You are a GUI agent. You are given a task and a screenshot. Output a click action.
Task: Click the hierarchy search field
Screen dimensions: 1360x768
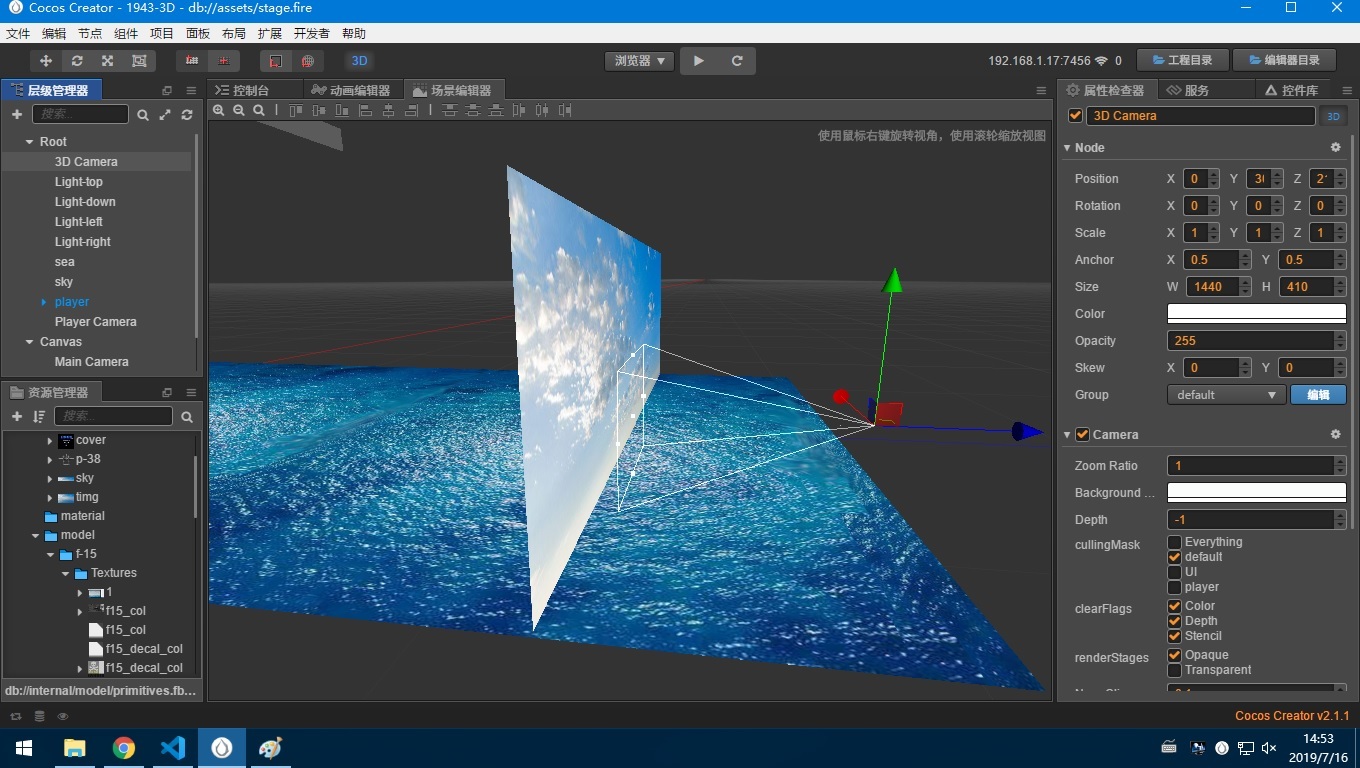(81, 114)
